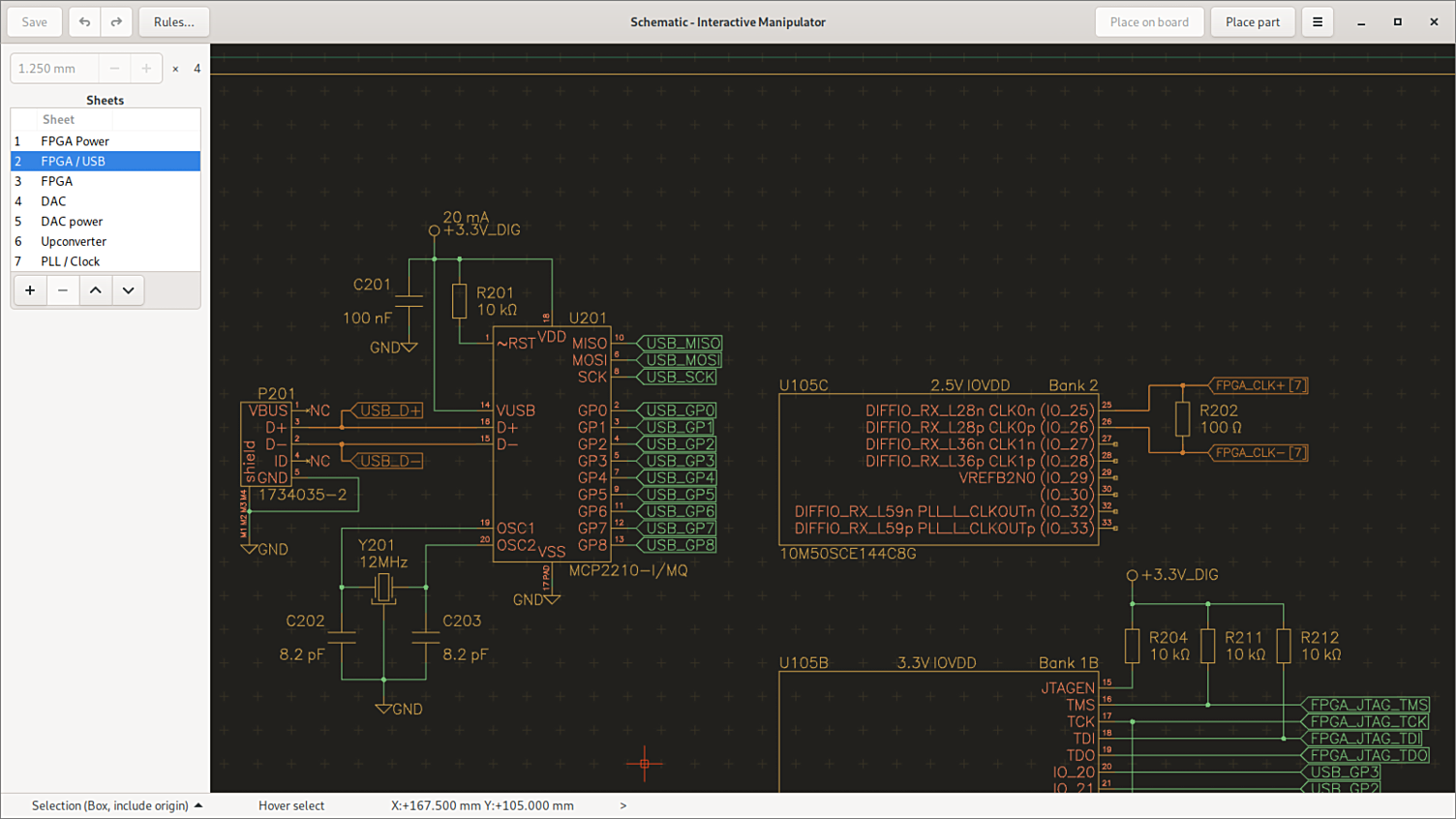
Task: Remove sheet using minus icon
Action: [x=63, y=290]
